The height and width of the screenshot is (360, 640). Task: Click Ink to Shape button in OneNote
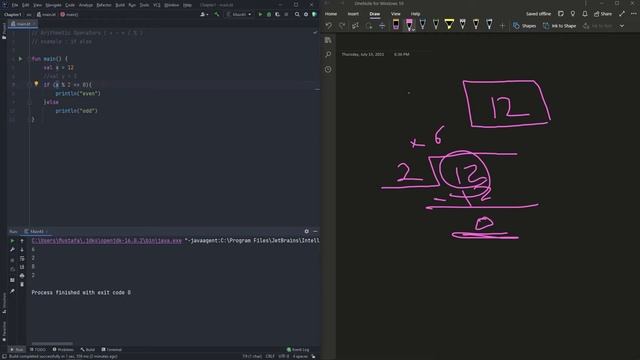(560, 26)
